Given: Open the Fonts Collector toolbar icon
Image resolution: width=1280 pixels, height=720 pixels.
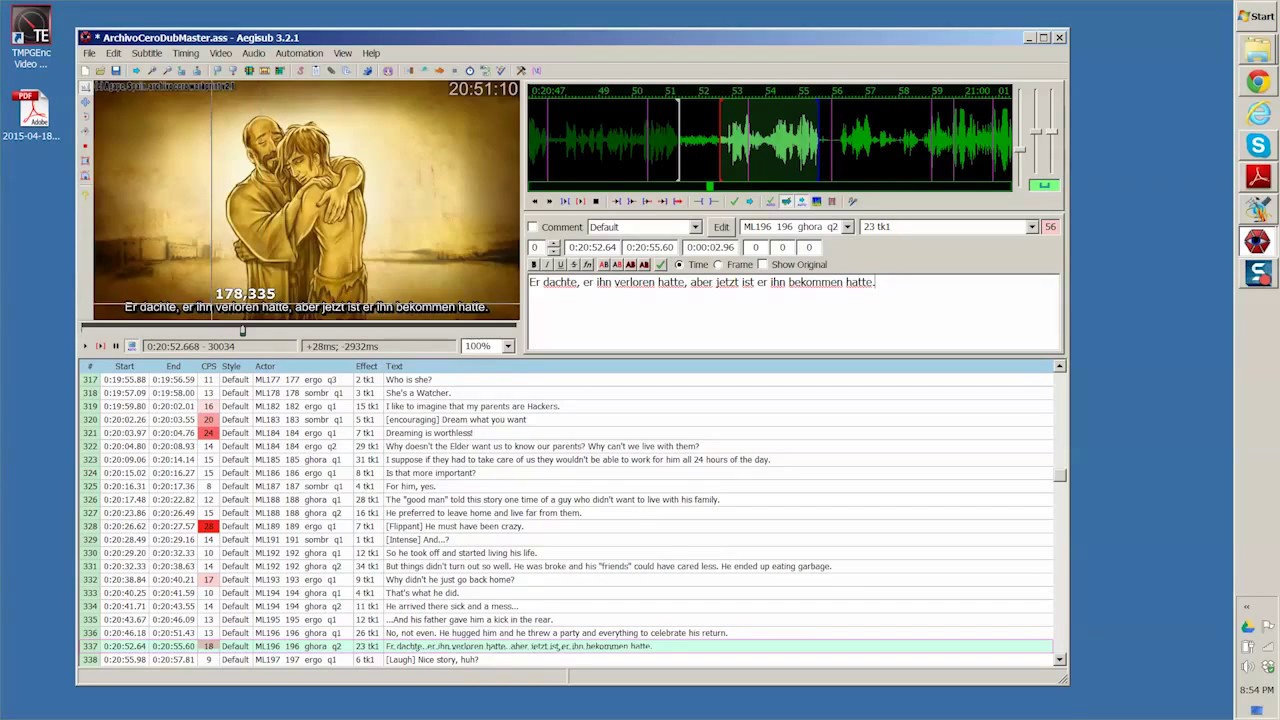Looking at the screenshot, I should point(346,70).
